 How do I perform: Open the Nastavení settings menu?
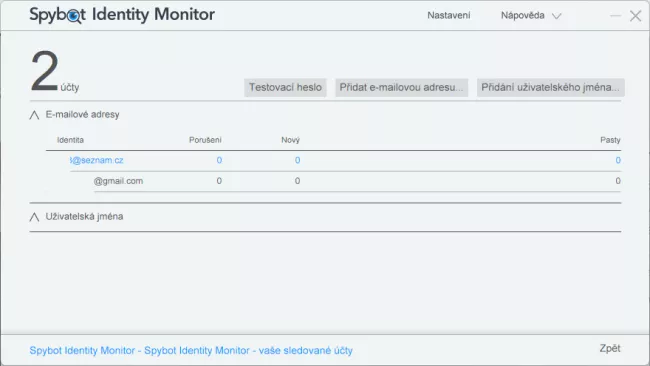click(449, 16)
